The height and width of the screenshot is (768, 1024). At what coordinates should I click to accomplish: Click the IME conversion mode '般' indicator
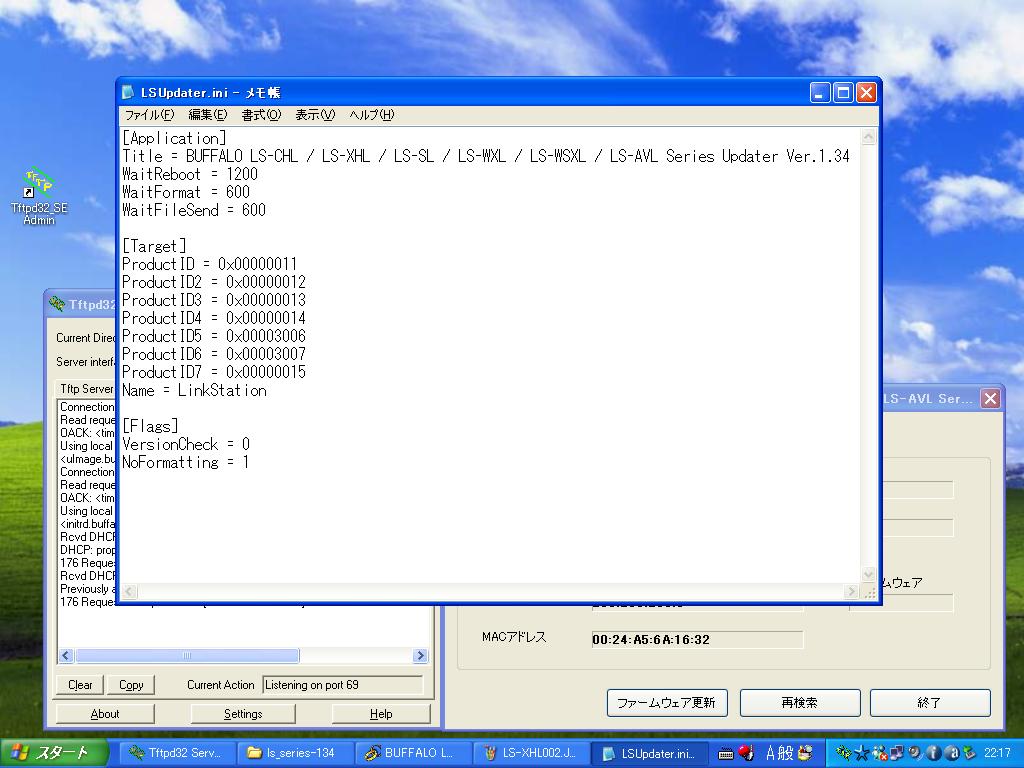tap(786, 753)
